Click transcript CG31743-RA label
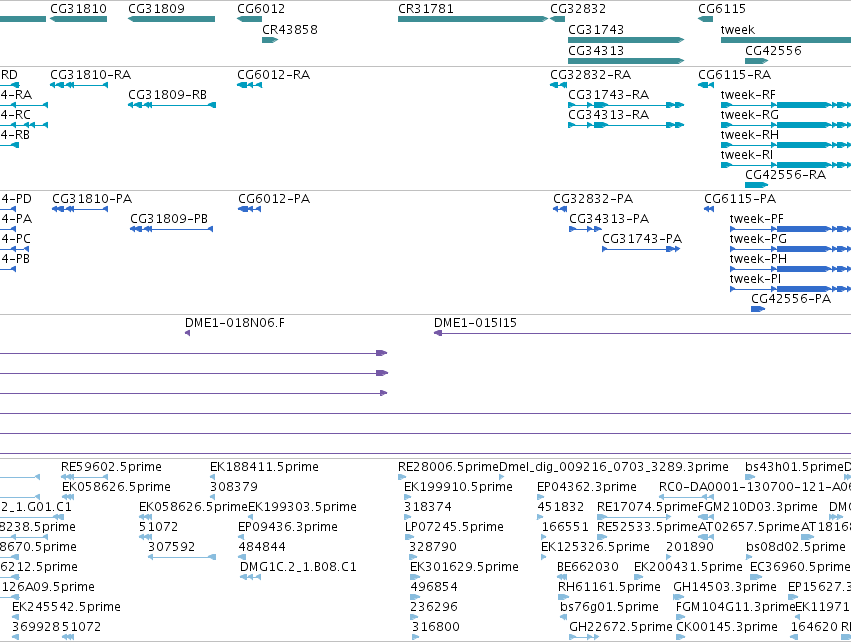Viewport: 851px width, 642px height. (x=608, y=94)
